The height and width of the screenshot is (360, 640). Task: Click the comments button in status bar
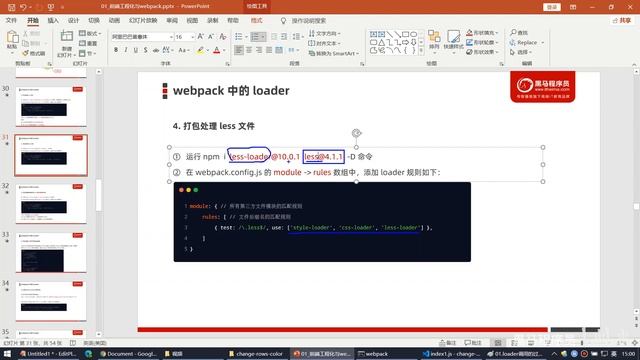click(473, 342)
